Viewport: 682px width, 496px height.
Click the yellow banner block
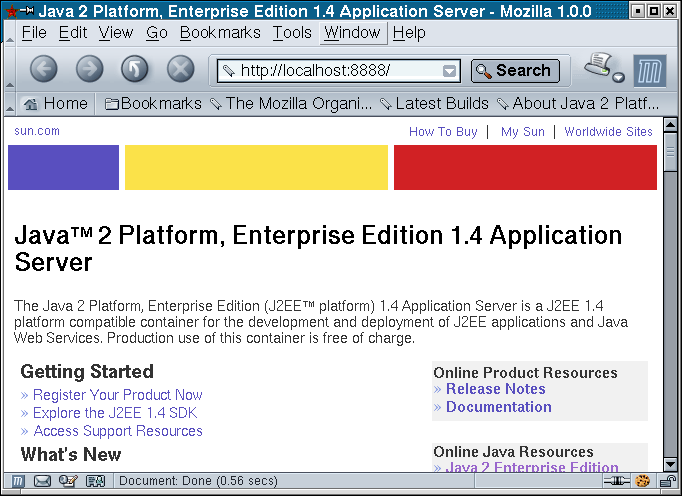[256, 167]
